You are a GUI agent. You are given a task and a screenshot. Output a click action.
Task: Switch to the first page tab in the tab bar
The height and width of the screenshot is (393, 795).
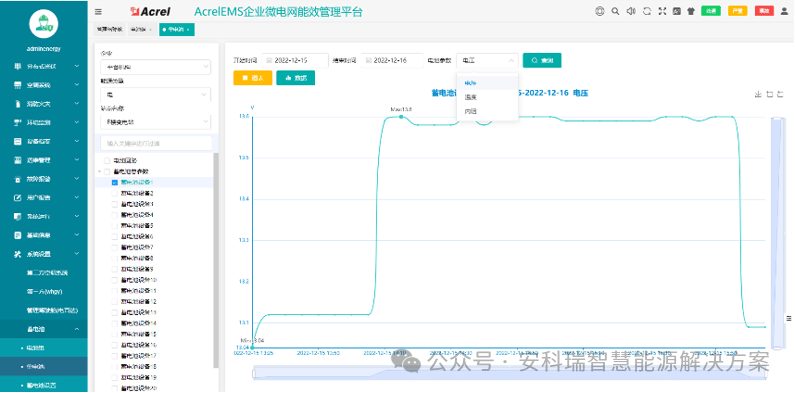110,30
